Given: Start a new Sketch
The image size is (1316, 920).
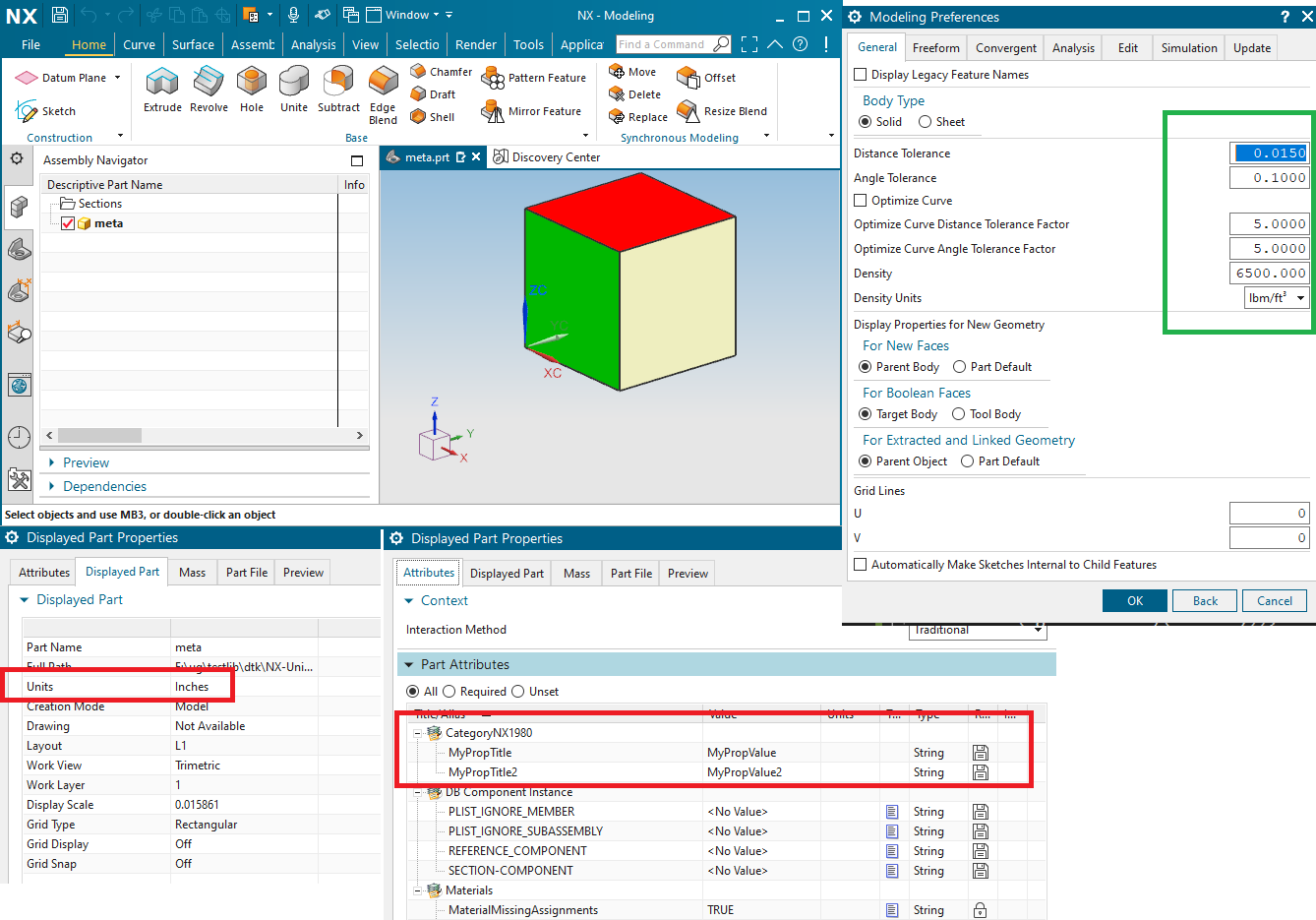Looking at the screenshot, I should click(45, 111).
